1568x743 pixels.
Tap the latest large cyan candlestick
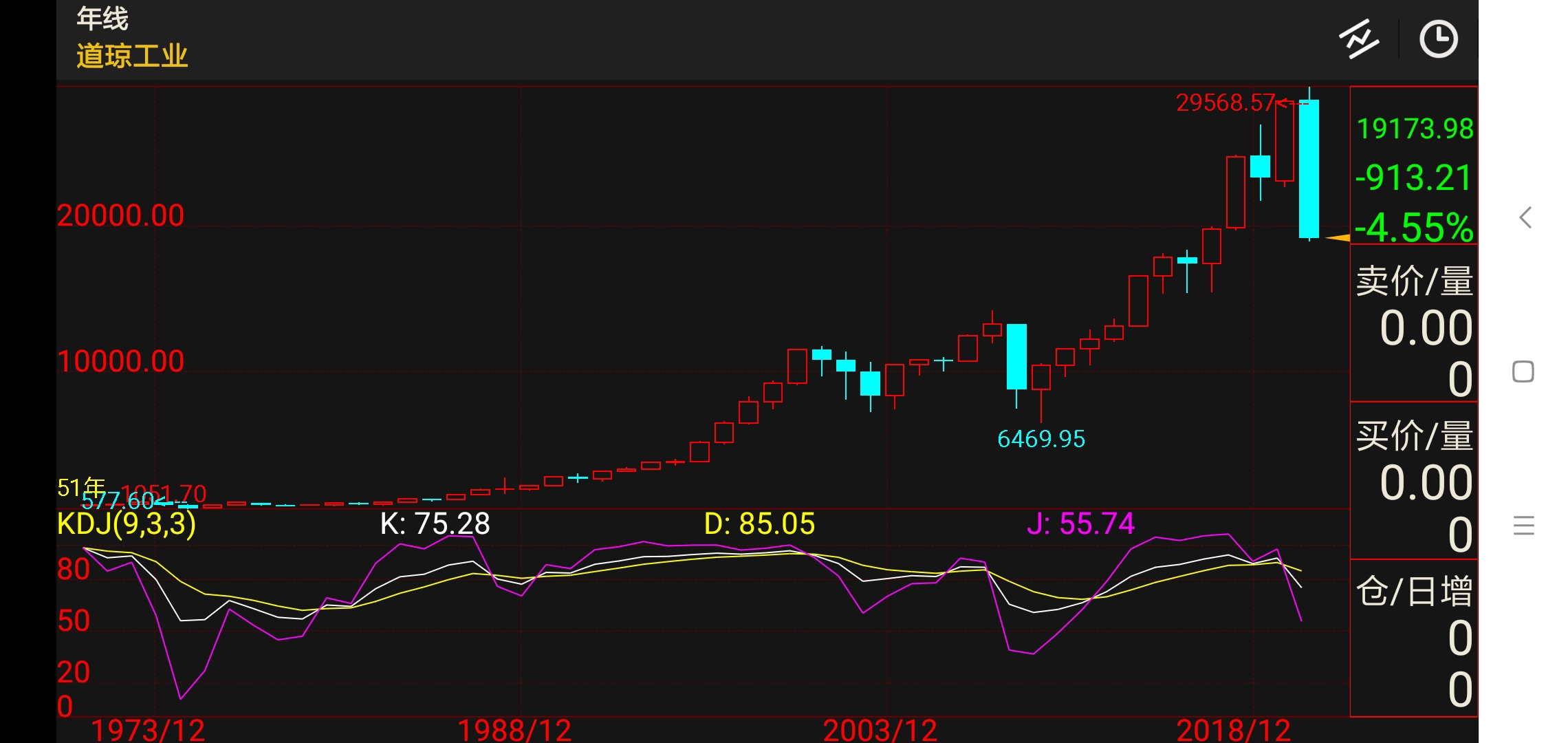click(x=1309, y=169)
